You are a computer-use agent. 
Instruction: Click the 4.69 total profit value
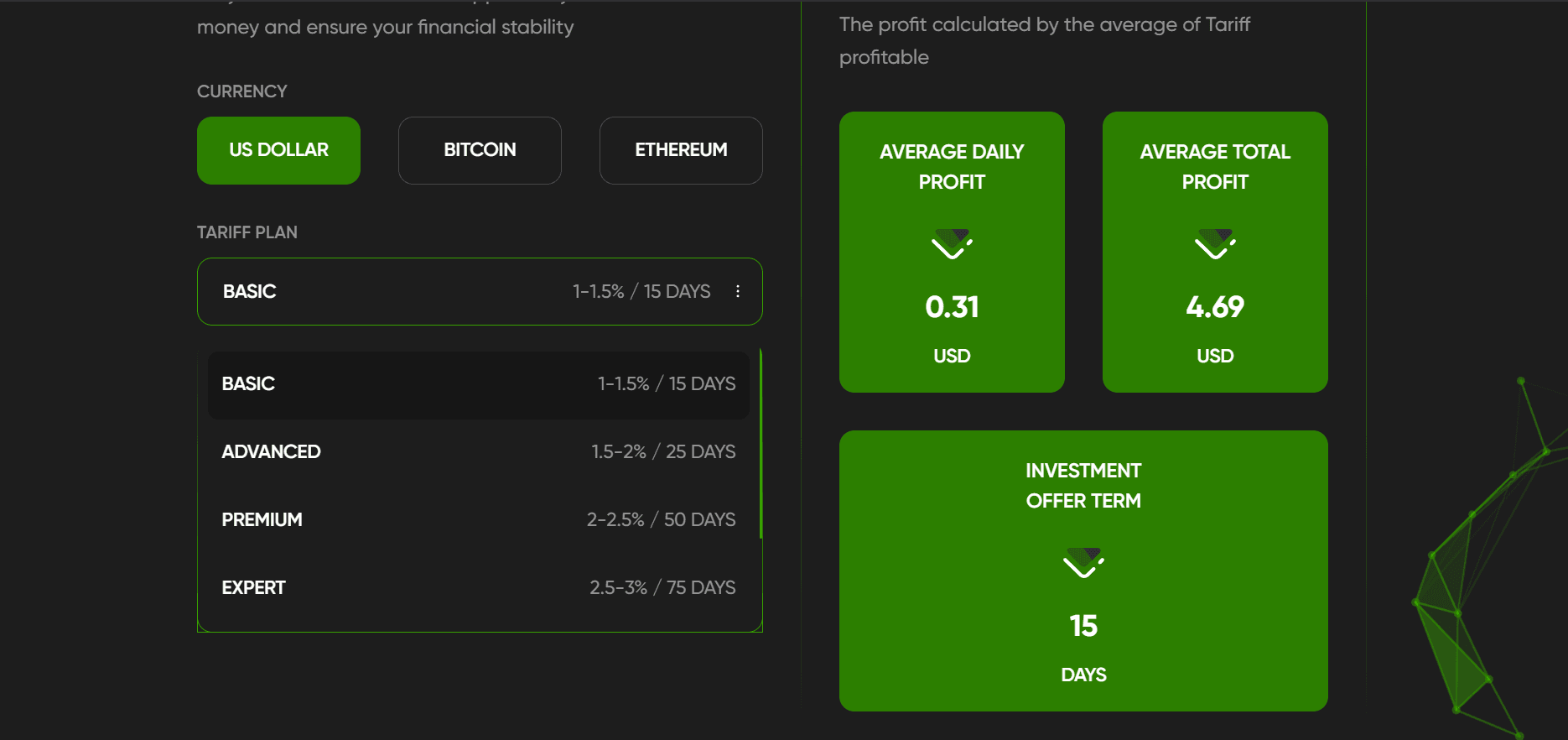1215,307
